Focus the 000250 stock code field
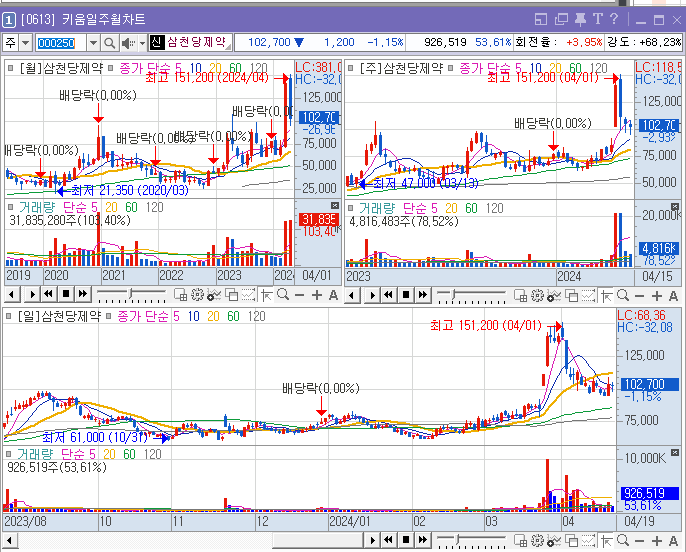Image resolution: width=686 pixels, height=552 pixels. click(x=60, y=43)
